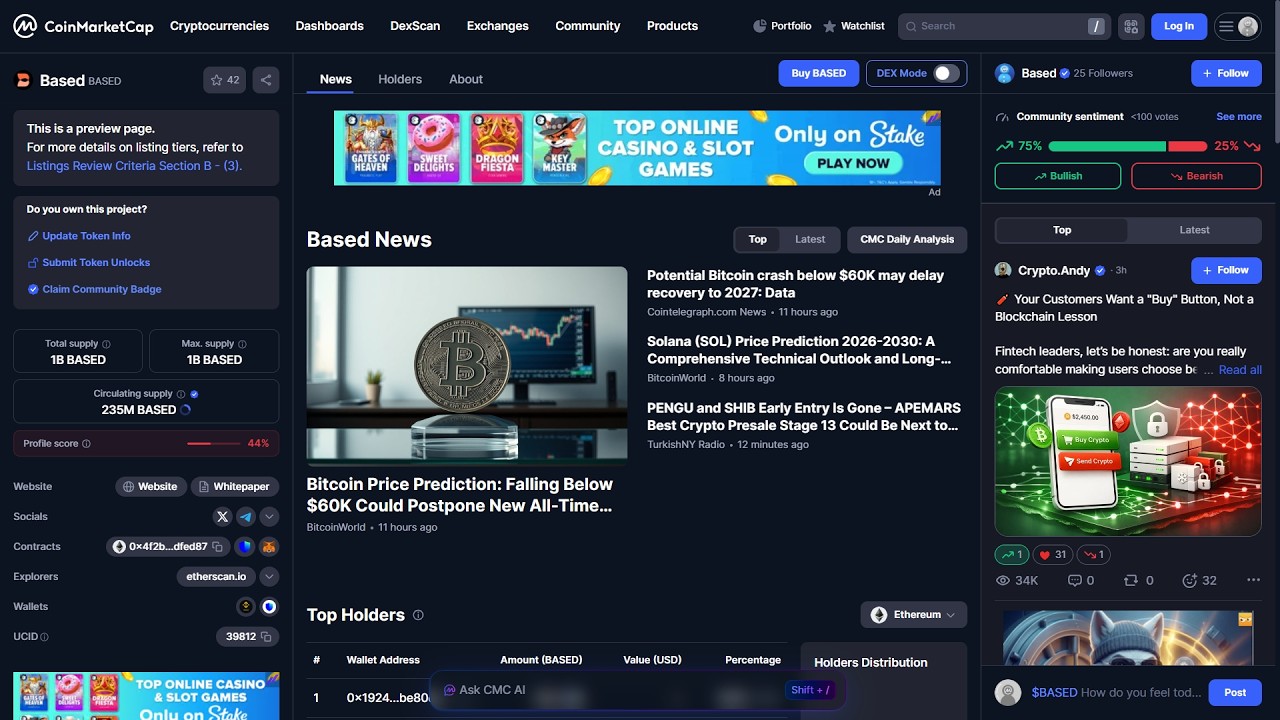Open the blue shield wallet icon in Wallets row
This screenshot has height=720, width=1280.
click(x=269, y=607)
